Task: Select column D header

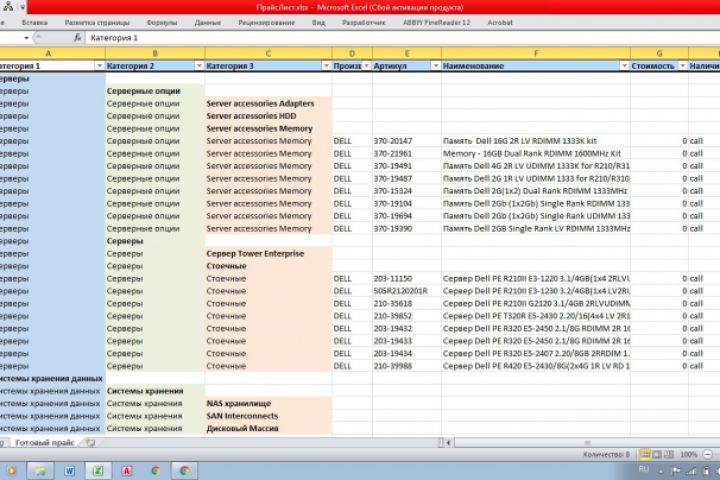Action: (352, 53)
